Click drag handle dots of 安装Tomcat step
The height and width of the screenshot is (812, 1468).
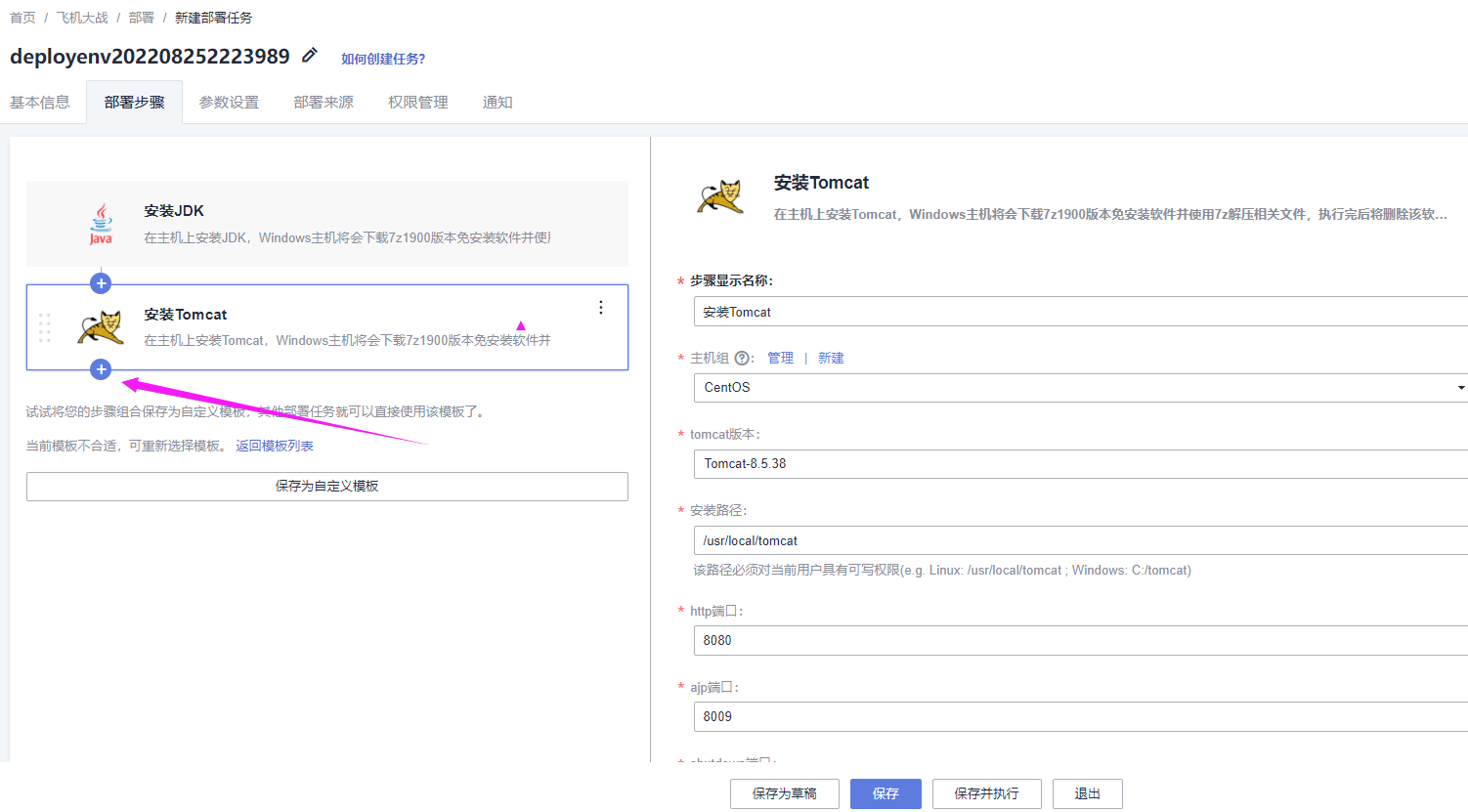[44, 327]
